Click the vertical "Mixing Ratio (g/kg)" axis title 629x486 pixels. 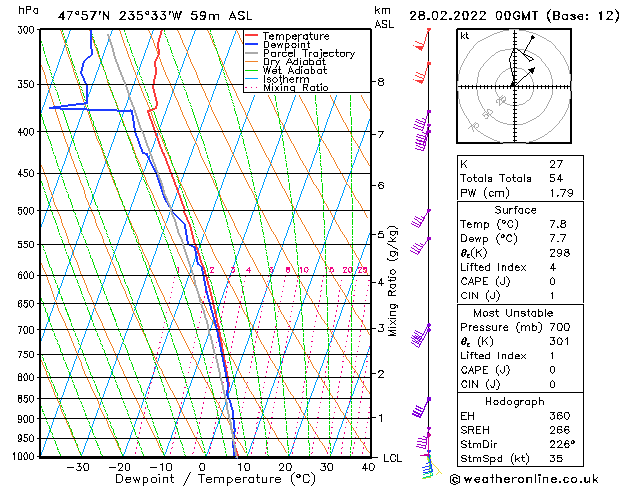coord(392,281)
